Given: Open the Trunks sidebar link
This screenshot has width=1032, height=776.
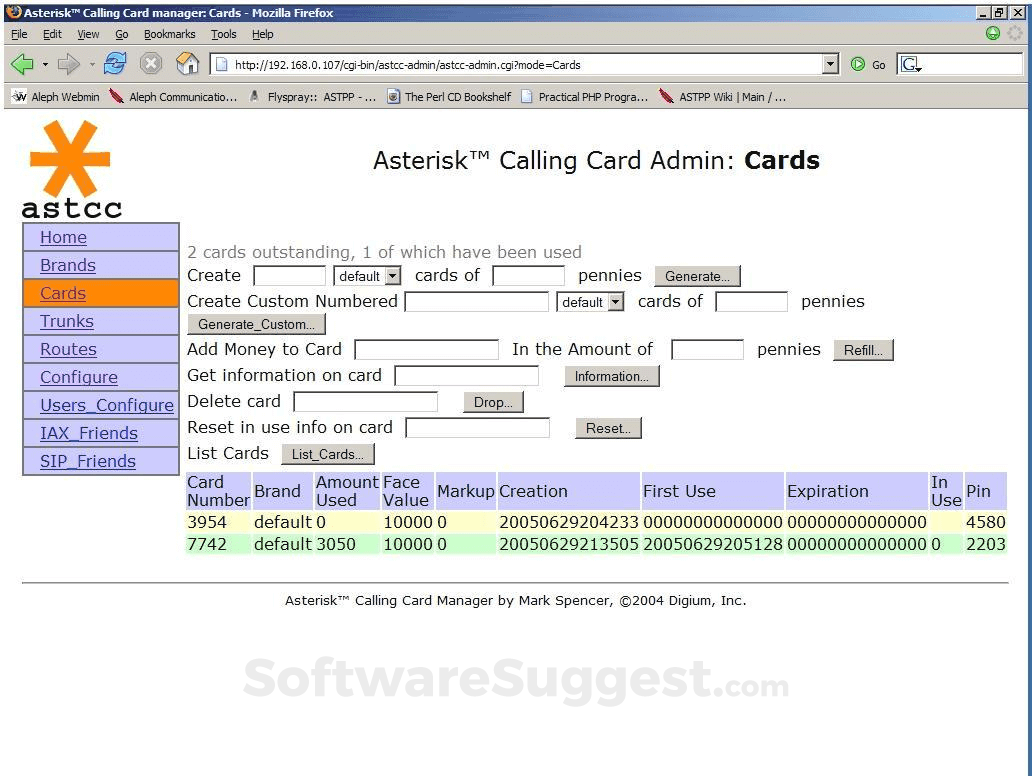Looking at the screenshot, I should click(66, 321).
